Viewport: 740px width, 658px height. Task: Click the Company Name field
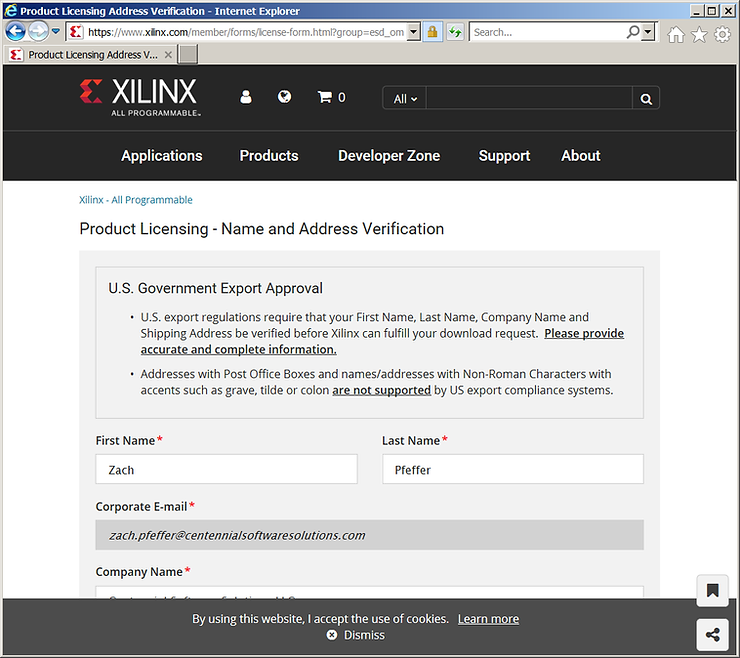click(x=370, y=593)
